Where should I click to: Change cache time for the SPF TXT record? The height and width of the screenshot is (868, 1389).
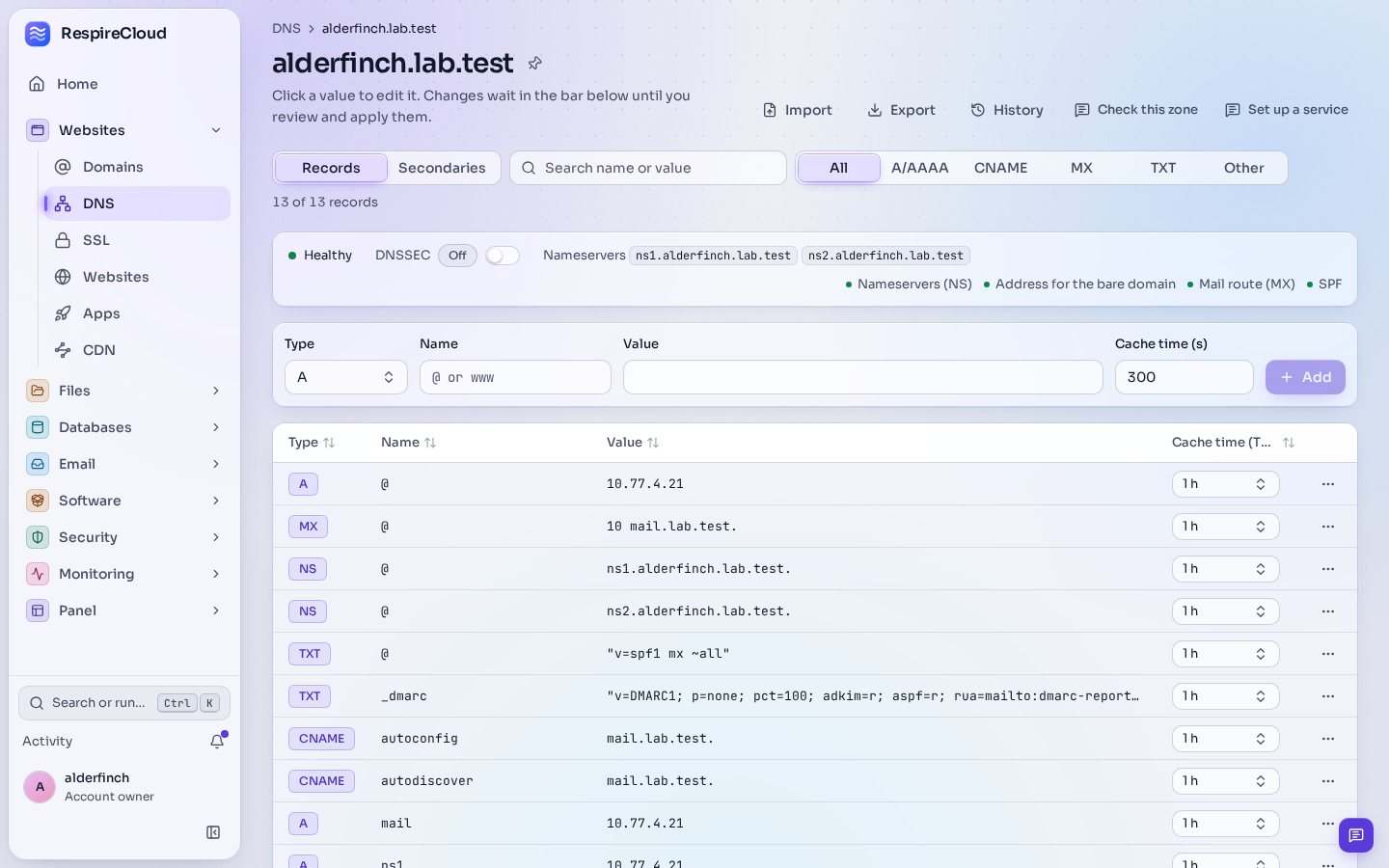[x=1225, y=654]
